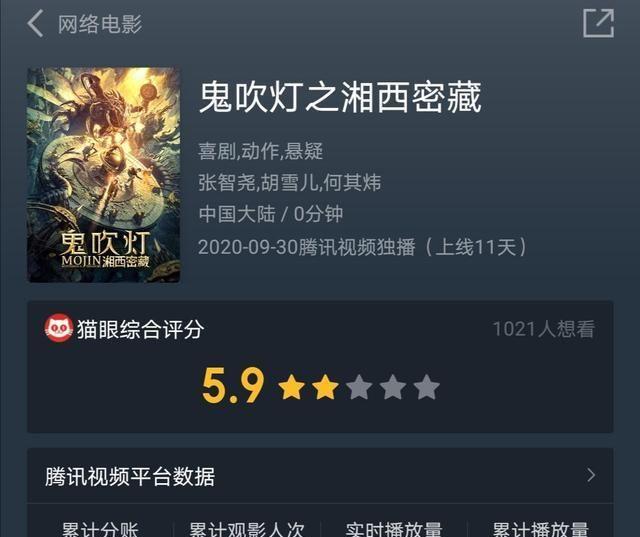Tap the Maoyan cat logo icon
The image size is (640, 537).
coord(59,328)
